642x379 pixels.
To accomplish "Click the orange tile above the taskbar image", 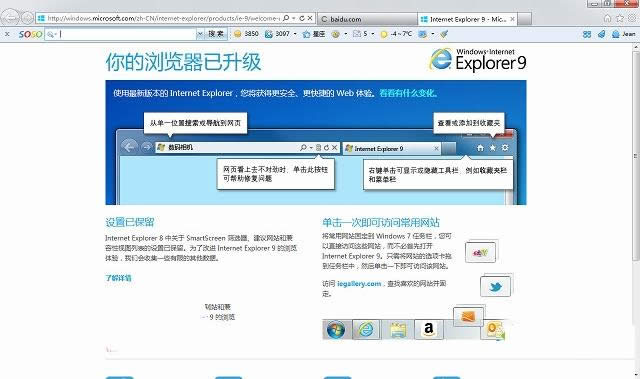I will pyautogui.click(x=468, y=316).
